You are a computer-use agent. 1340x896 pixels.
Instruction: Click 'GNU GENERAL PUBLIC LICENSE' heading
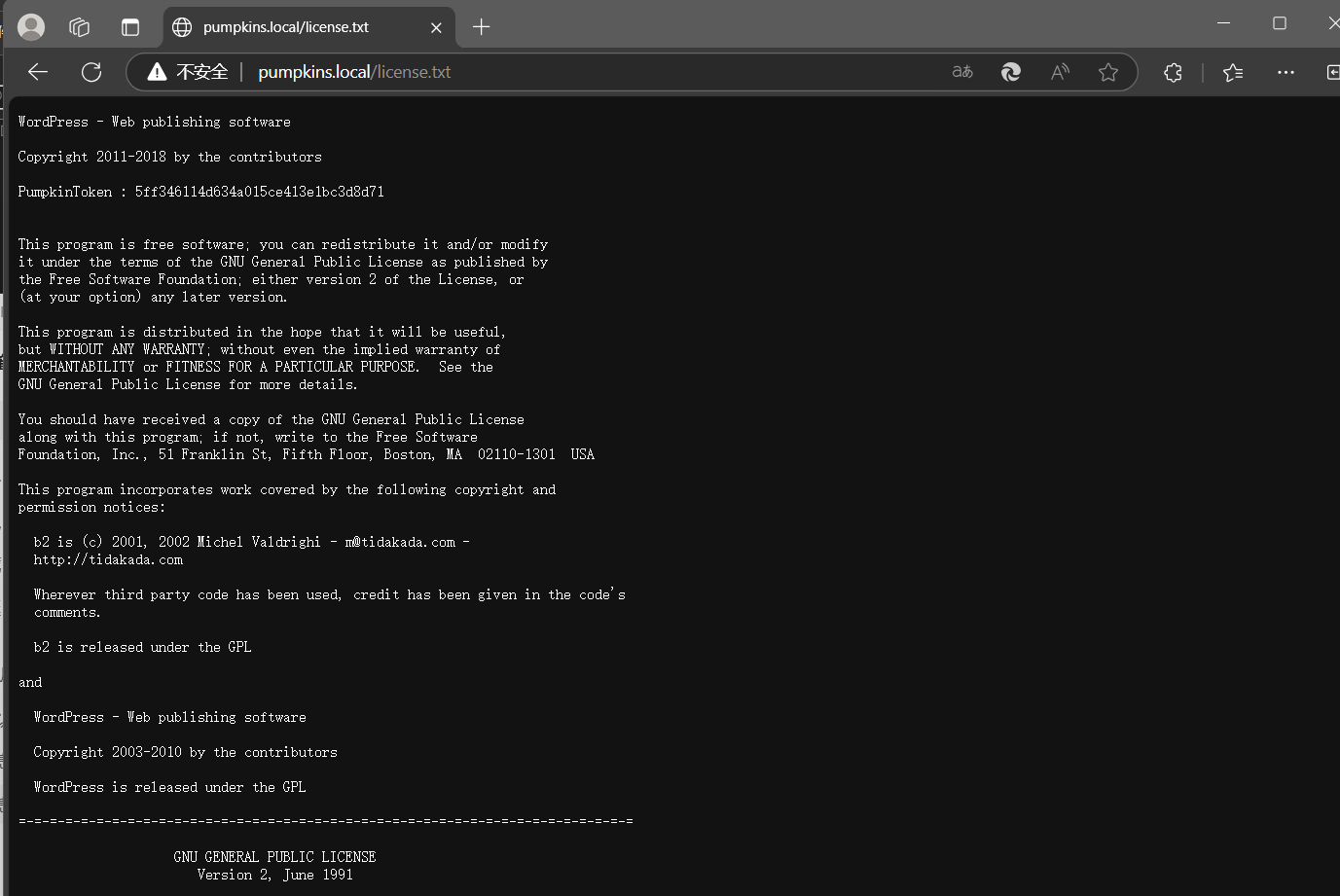(274, 857)
